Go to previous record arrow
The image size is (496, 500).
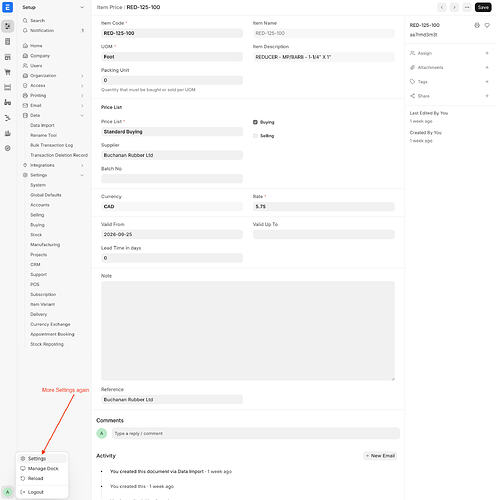click(x=442, y=7)
